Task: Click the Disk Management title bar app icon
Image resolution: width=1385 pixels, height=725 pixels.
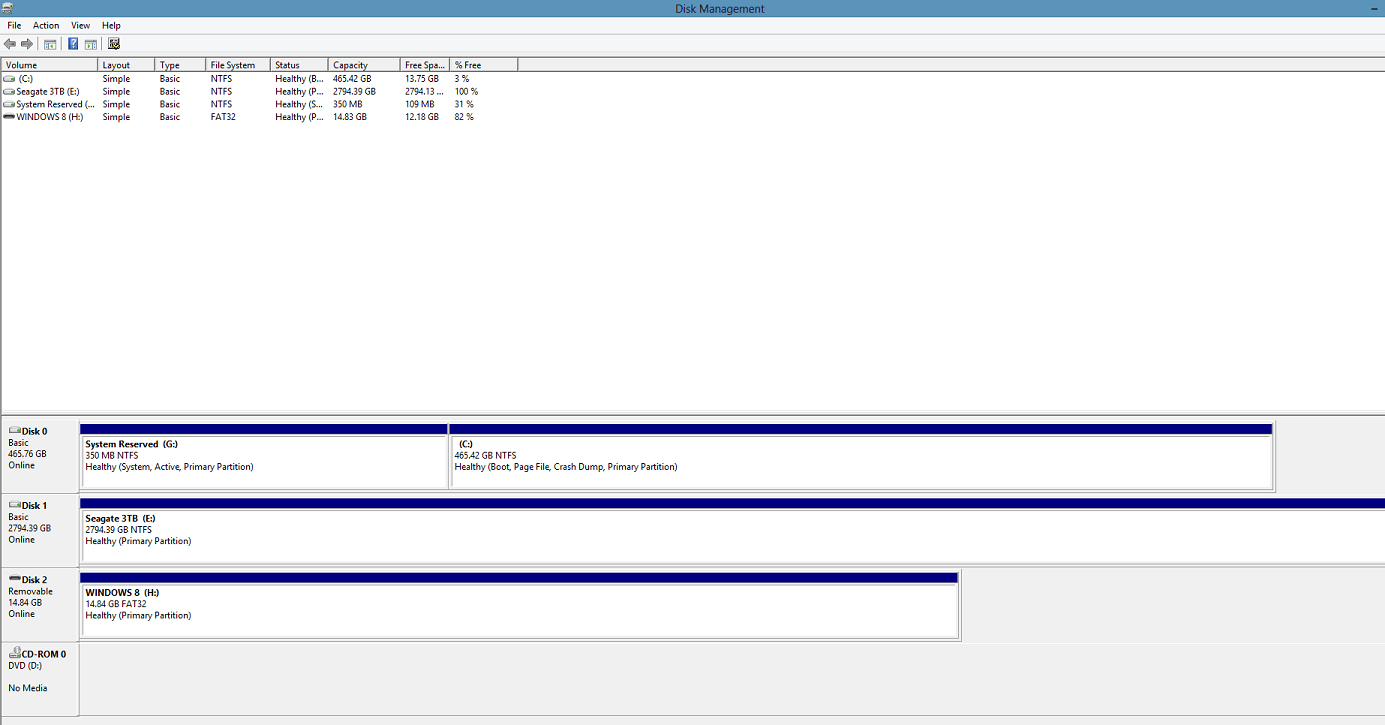Action: pyautogui.click(x=9, y=8)
